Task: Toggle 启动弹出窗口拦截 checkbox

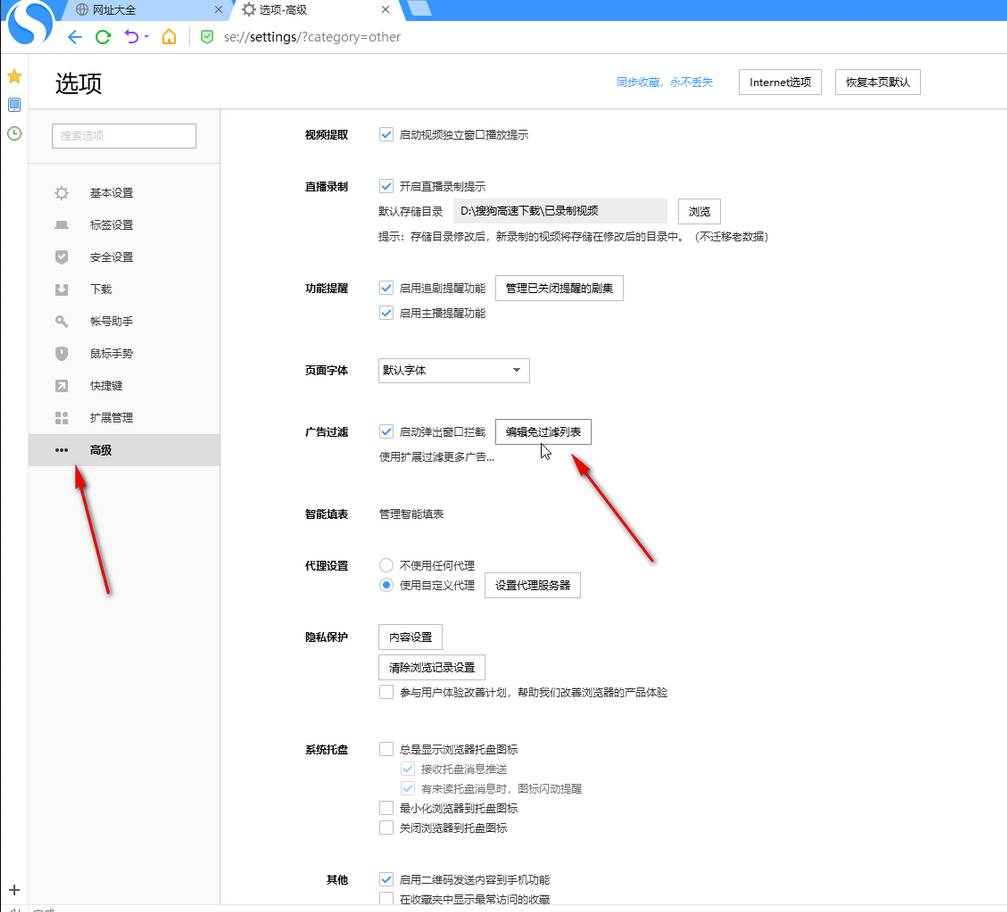Action: (x=386, y=432)
